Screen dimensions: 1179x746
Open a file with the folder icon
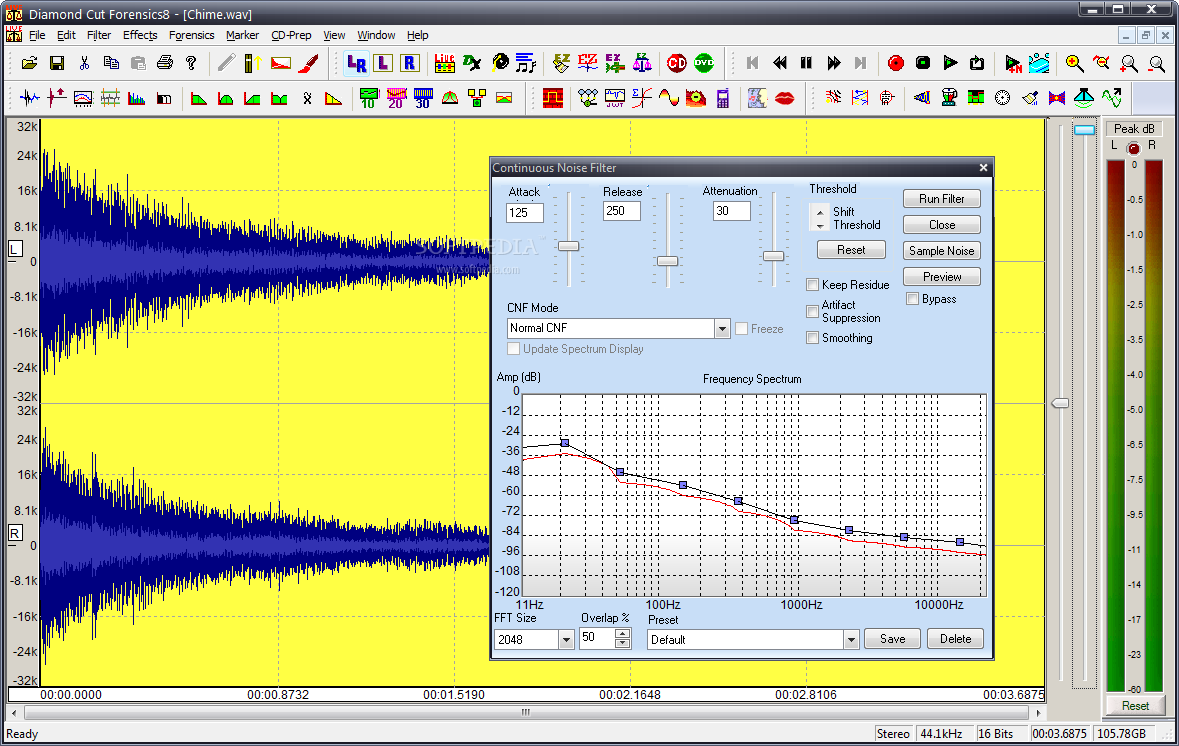pos(29,63)
